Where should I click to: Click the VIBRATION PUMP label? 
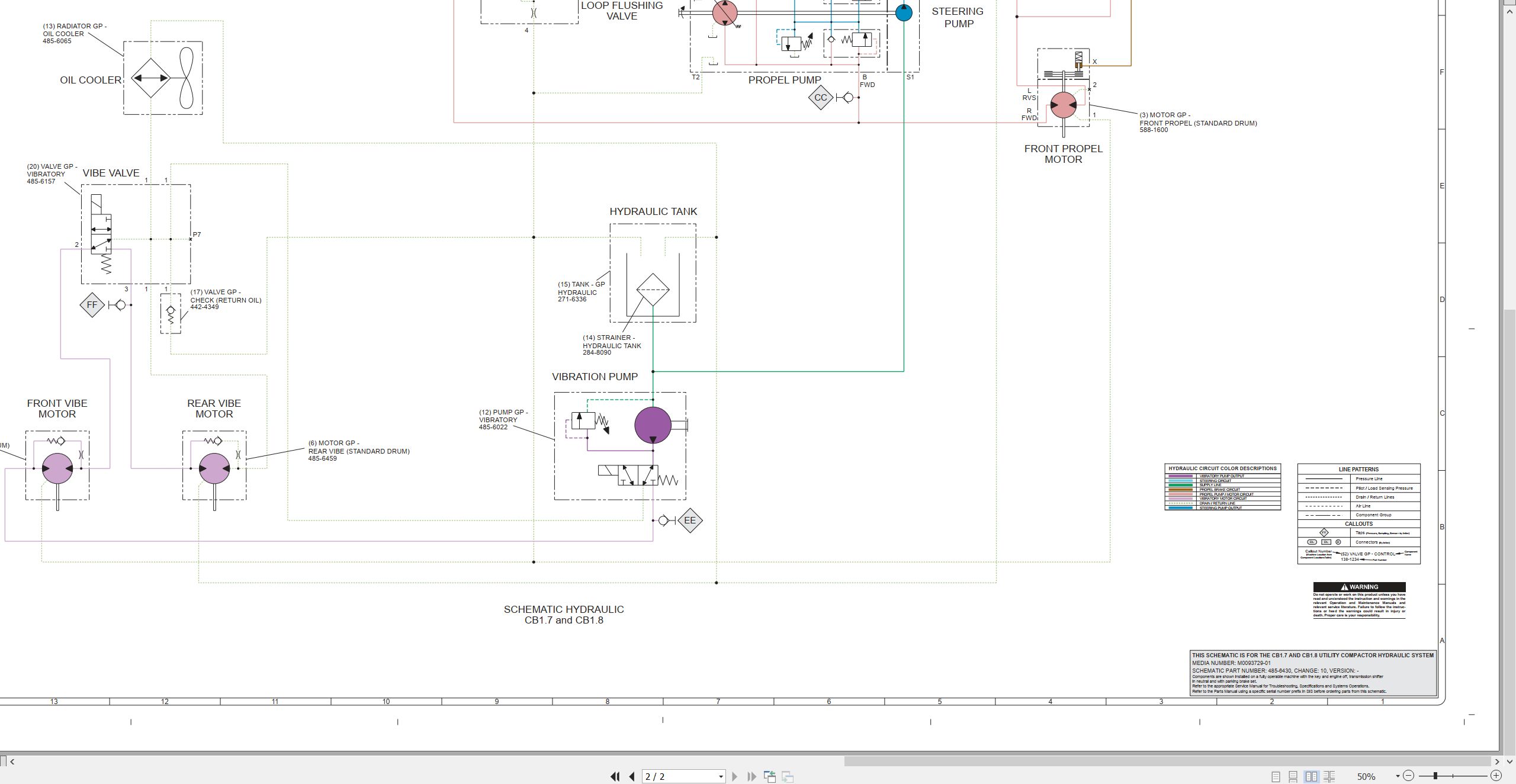595,377
